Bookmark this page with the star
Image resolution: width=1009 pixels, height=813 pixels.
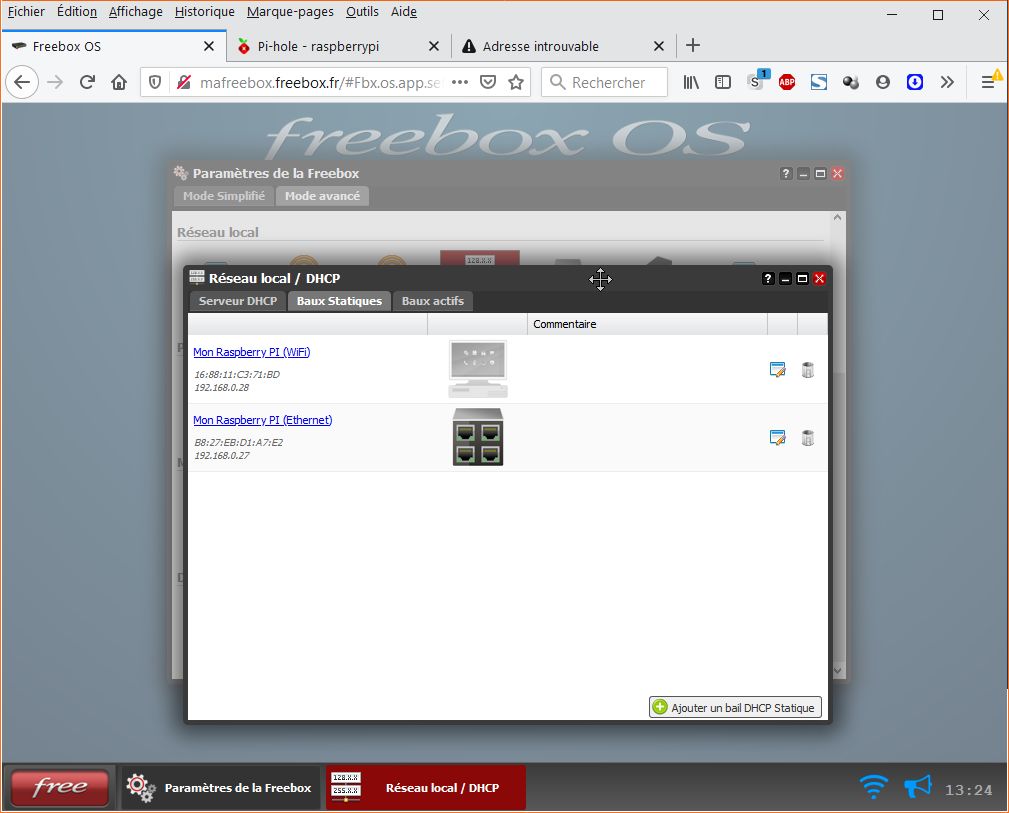coord(515,82)
